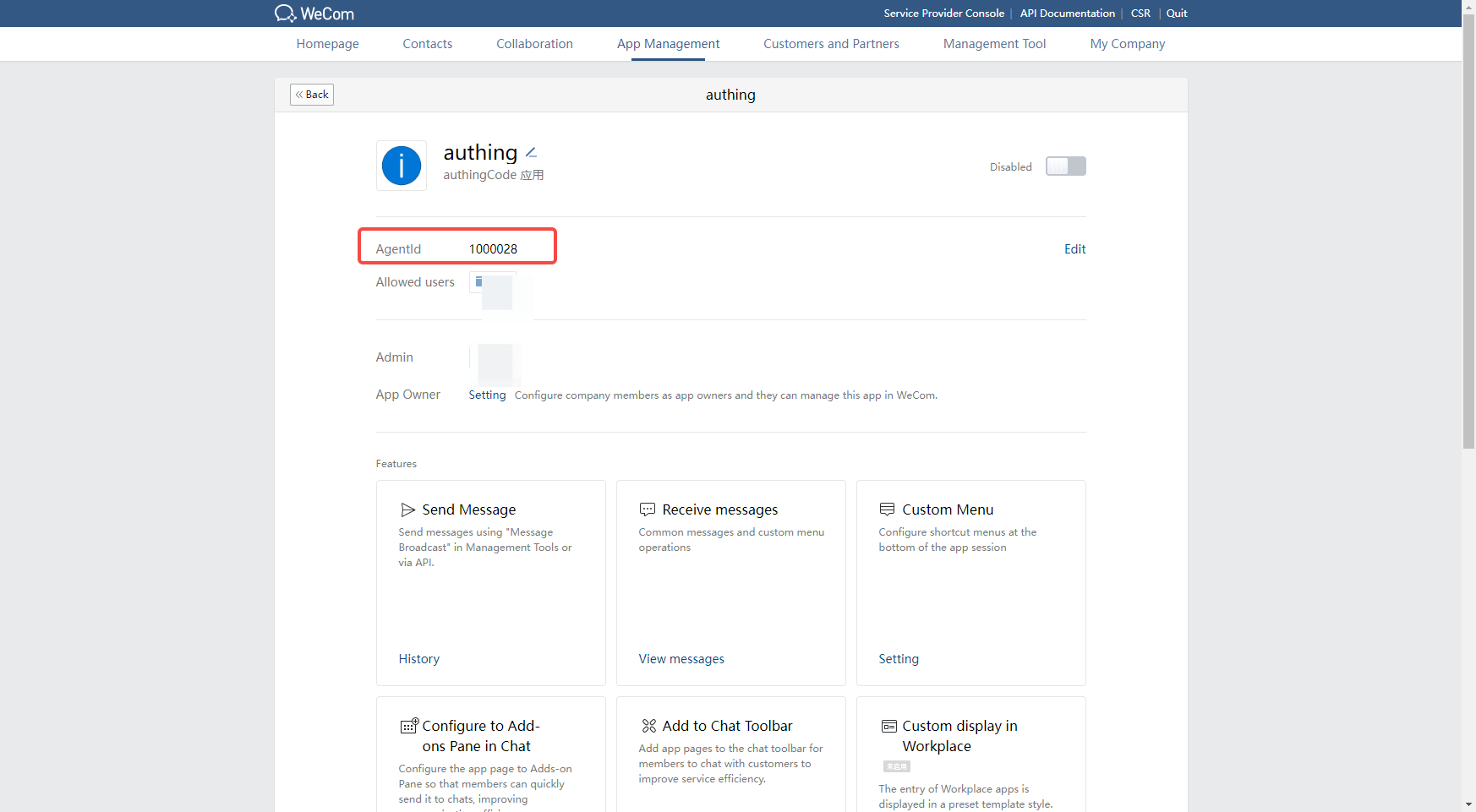Click the Custom Menu list icon
1476x812 pixels.
click(x=887, y=510)
